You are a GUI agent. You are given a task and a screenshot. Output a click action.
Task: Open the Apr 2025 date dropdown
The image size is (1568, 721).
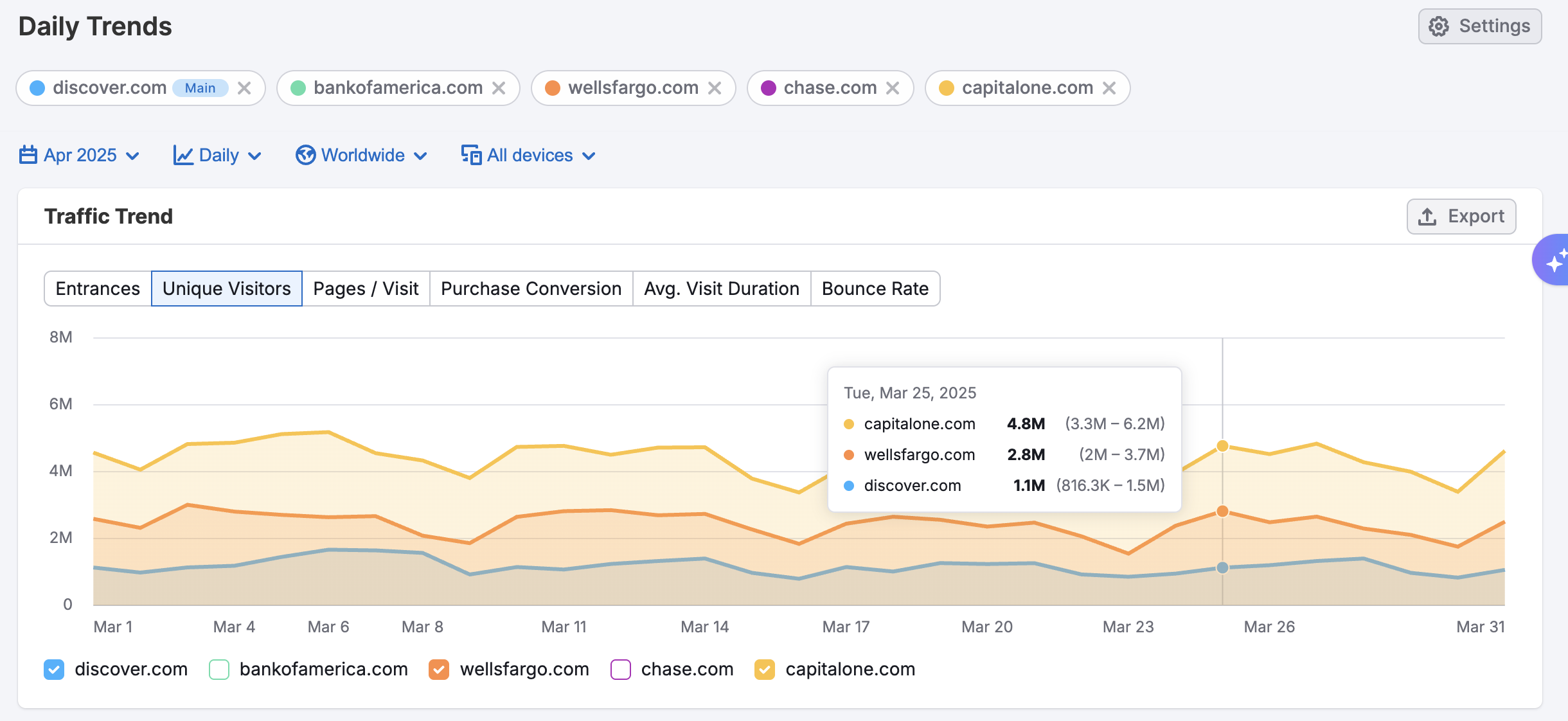(80, 155)
